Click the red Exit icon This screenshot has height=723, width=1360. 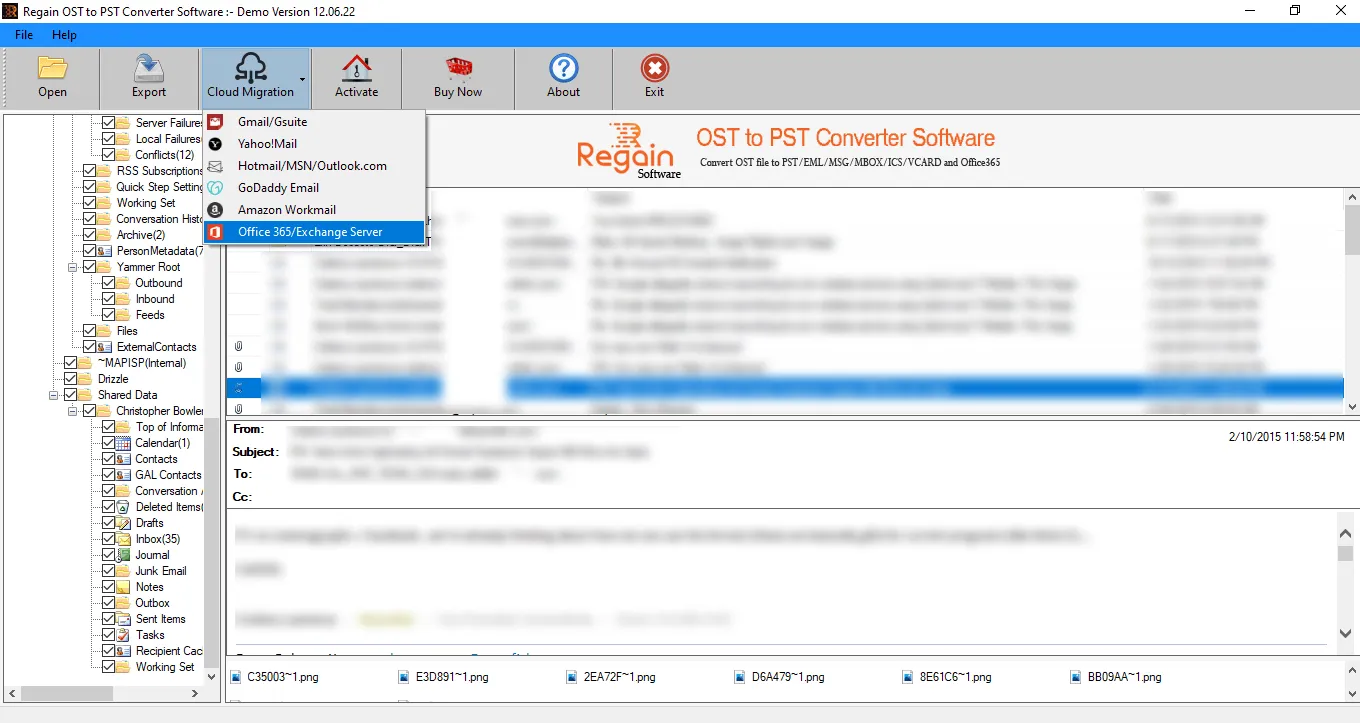point(655,68)
